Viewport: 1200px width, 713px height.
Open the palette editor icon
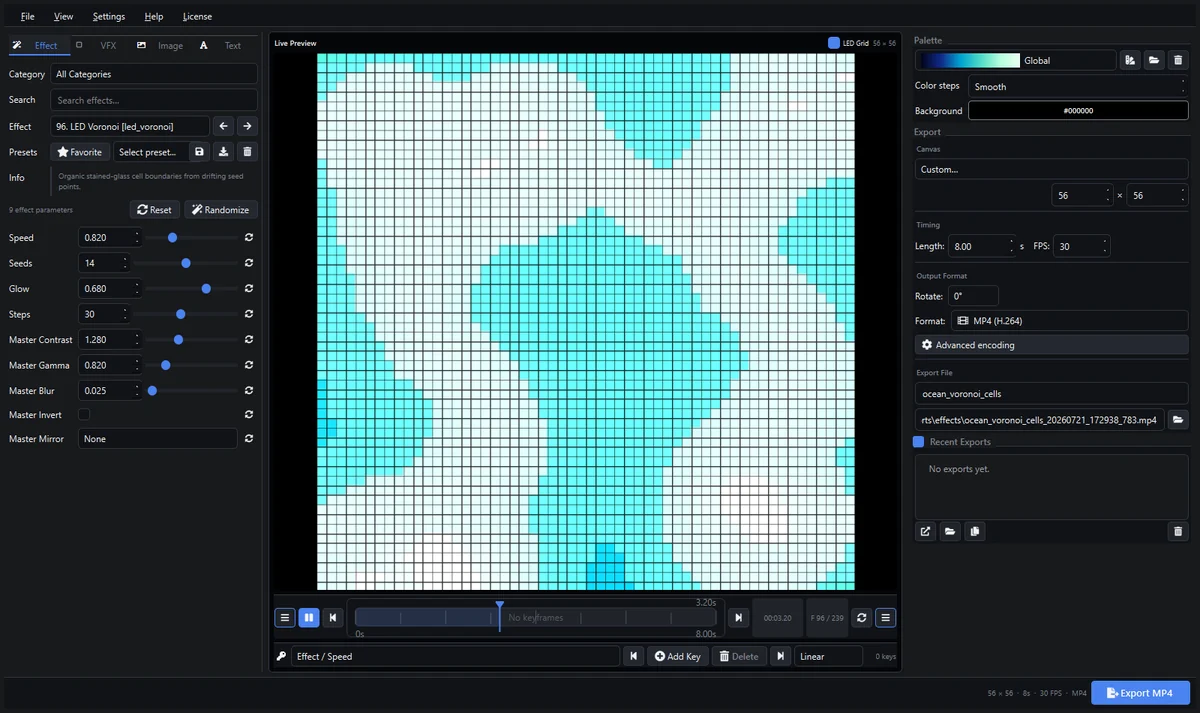pyautogui.click(x=1130, y=60)
